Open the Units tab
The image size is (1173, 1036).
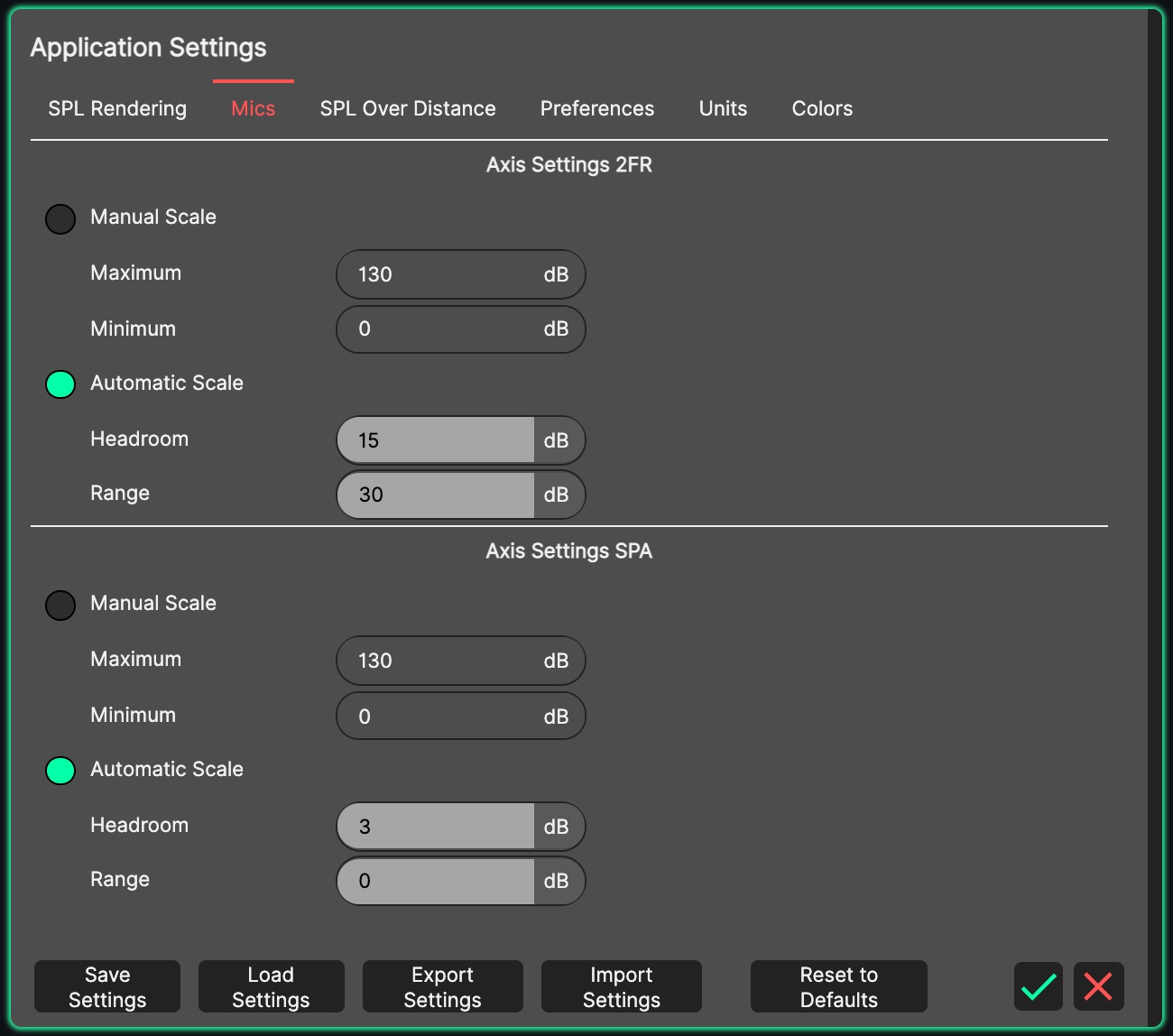723,108
